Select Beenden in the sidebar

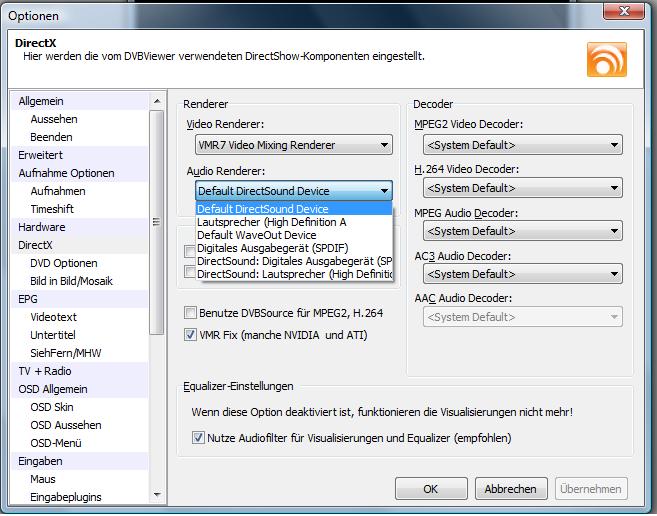click(80, 137)
